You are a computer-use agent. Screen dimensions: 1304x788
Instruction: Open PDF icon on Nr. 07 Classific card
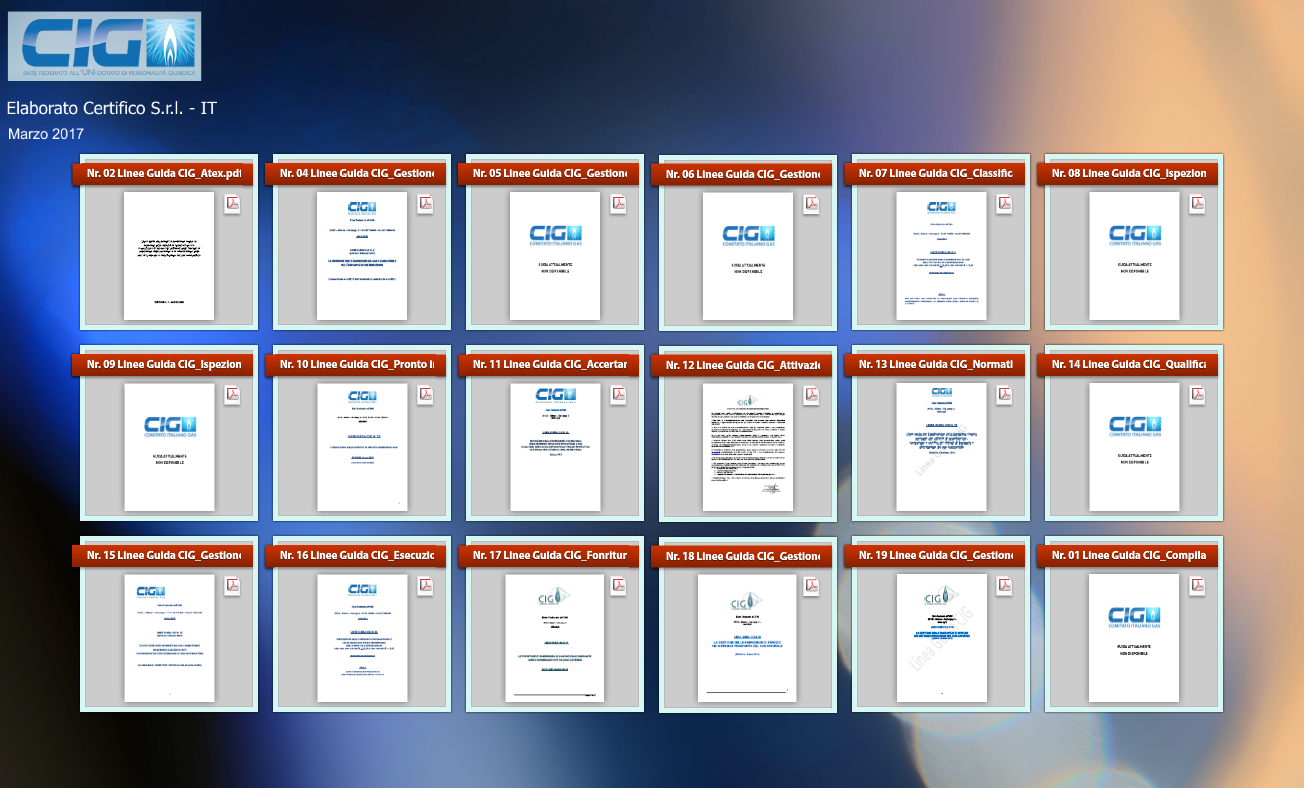[x=1004, y=204]
